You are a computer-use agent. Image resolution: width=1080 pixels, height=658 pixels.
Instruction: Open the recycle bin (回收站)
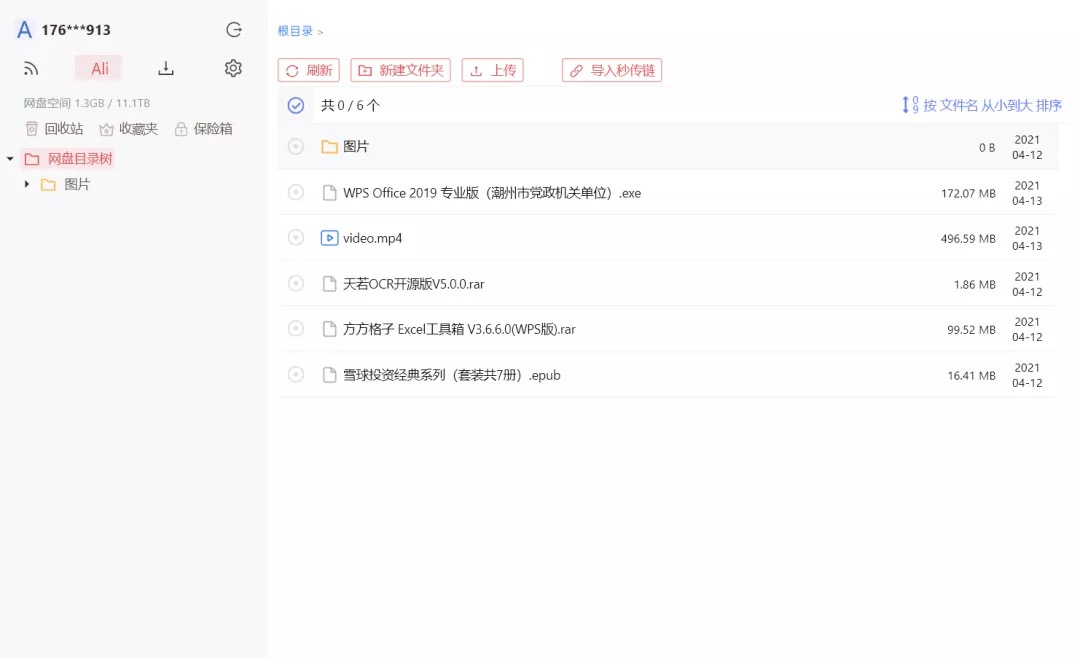tap(54, 129)
